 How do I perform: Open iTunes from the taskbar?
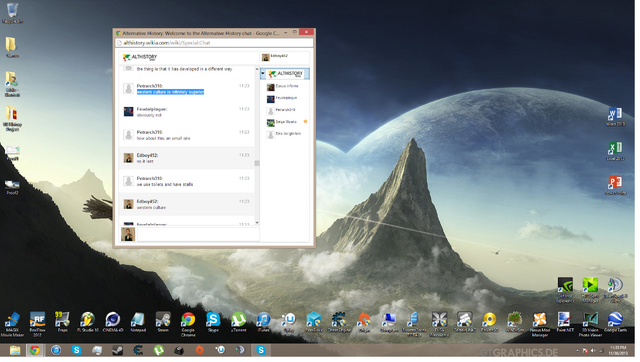pyautogui.click(x=56, y=351)
